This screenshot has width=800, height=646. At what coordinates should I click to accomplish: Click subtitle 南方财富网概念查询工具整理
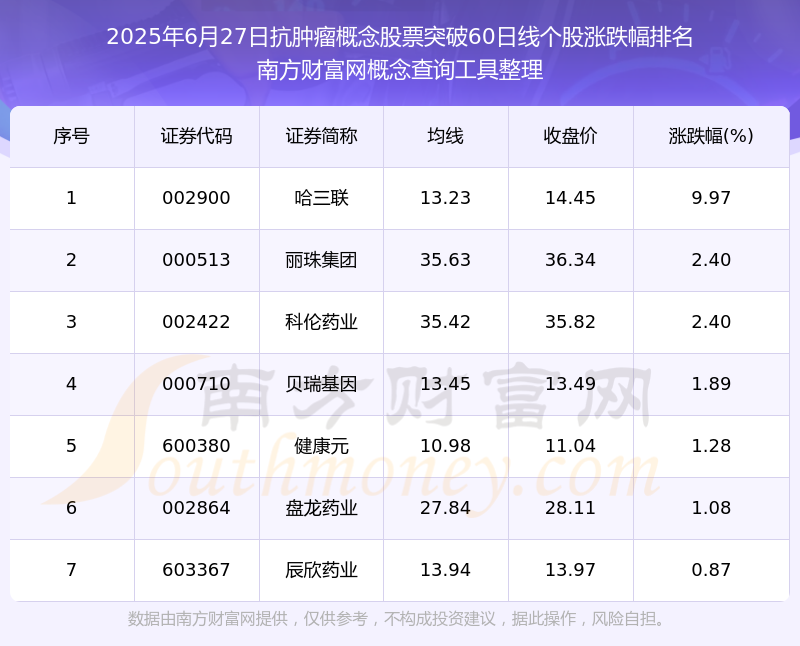(x=400, y=70)
